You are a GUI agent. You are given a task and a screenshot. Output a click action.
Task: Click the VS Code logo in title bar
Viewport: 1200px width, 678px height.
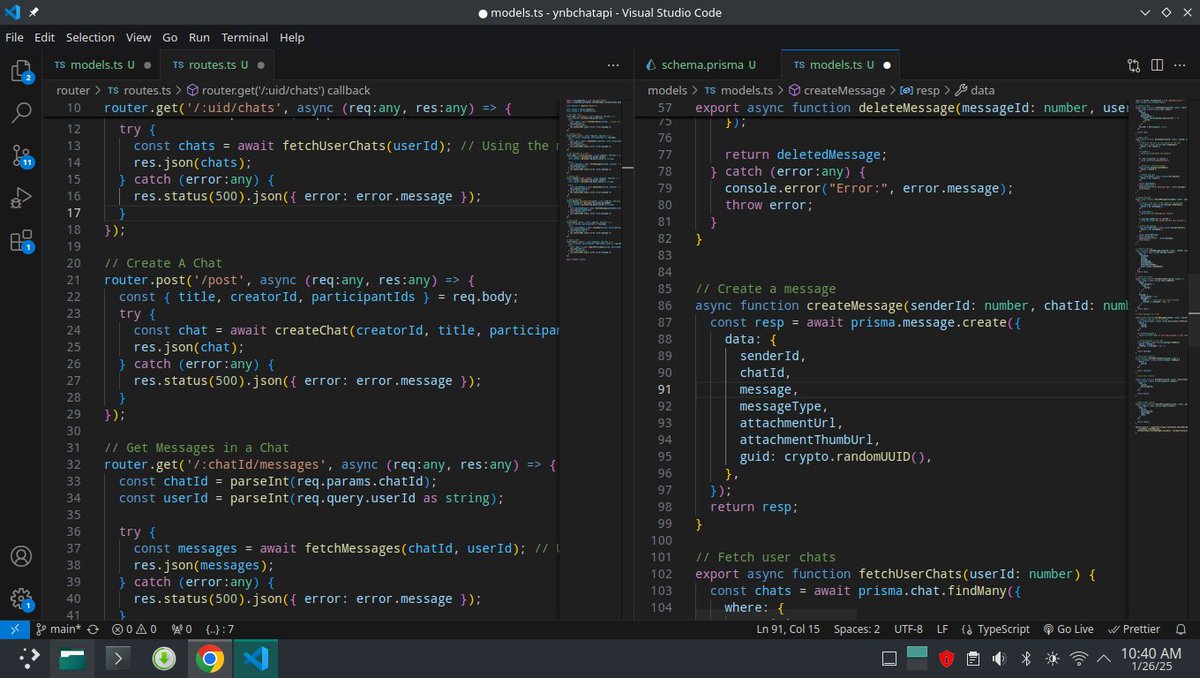[13, 13]
